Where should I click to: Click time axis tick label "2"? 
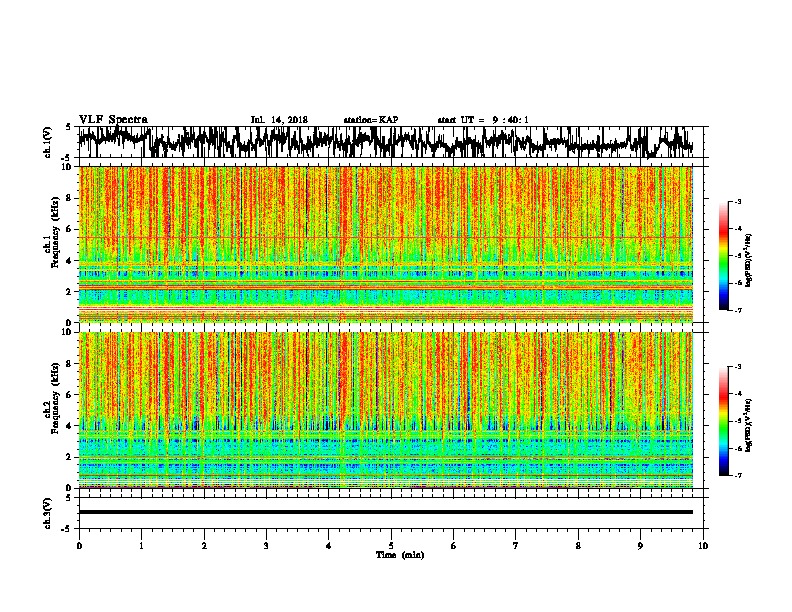[204, 545]
